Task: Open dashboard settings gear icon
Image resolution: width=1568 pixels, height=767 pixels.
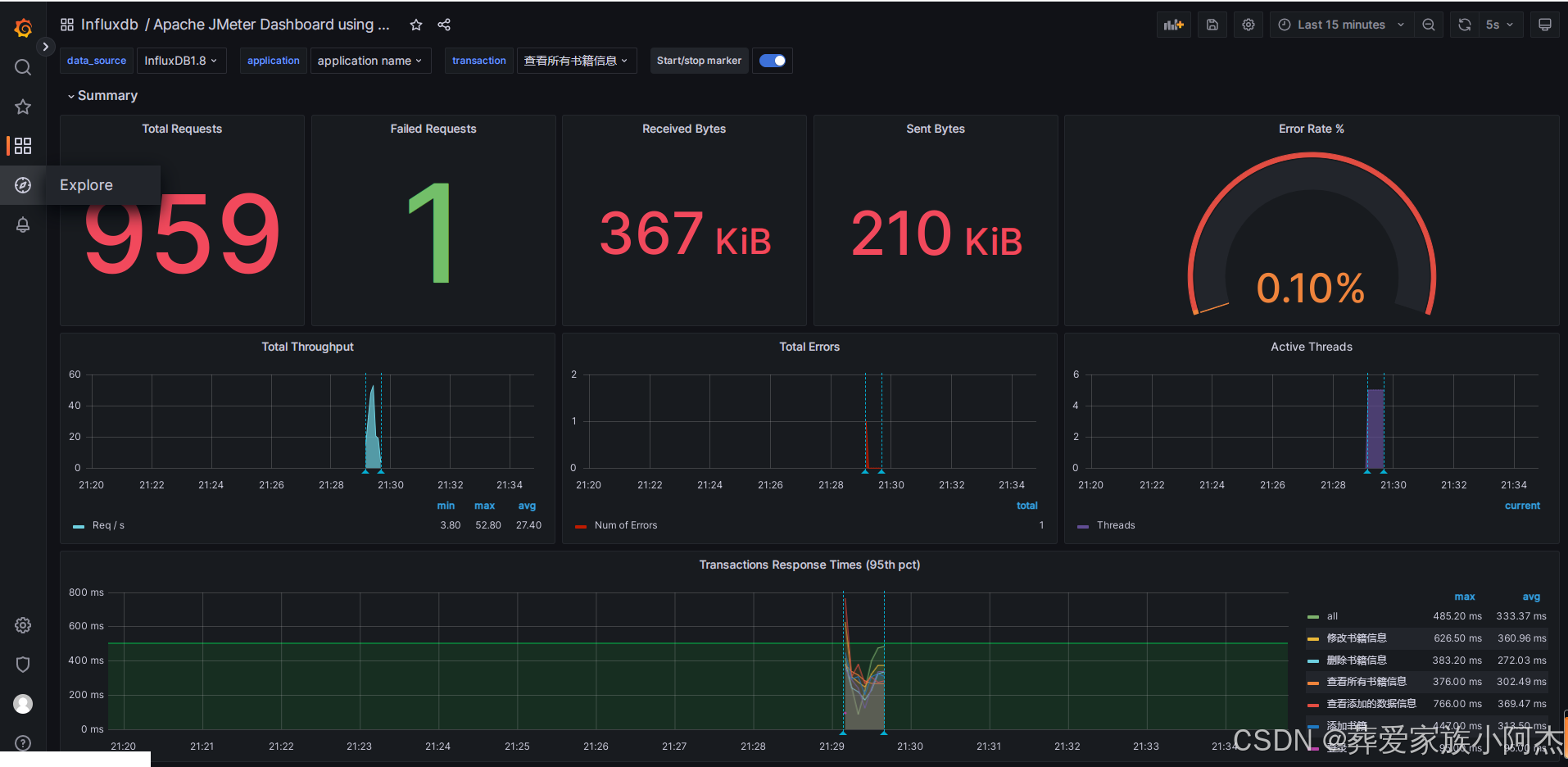Action: (1248, 25)
